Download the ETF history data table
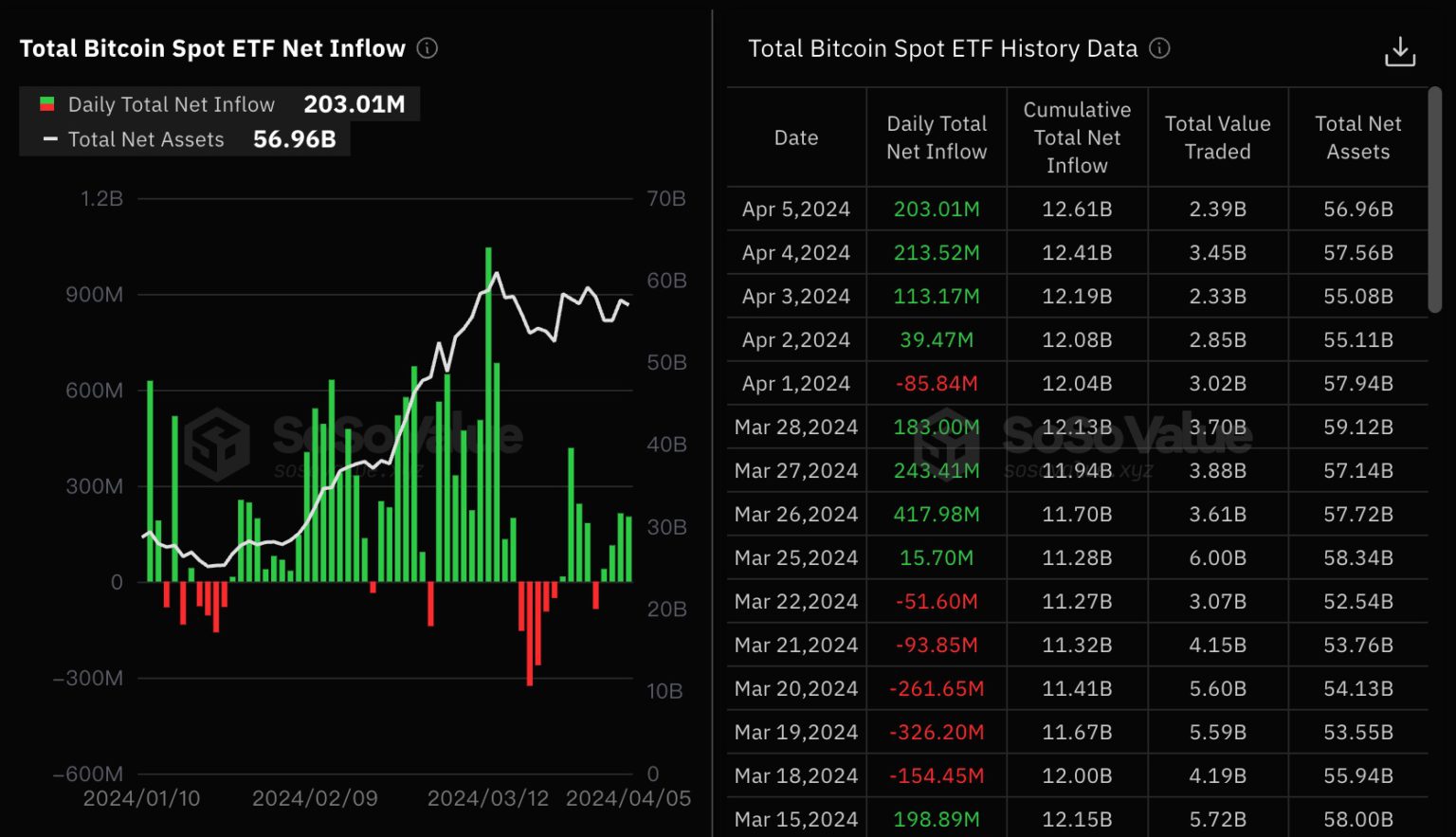Viewport: 1456px width, 837px height. point(1399,52)
